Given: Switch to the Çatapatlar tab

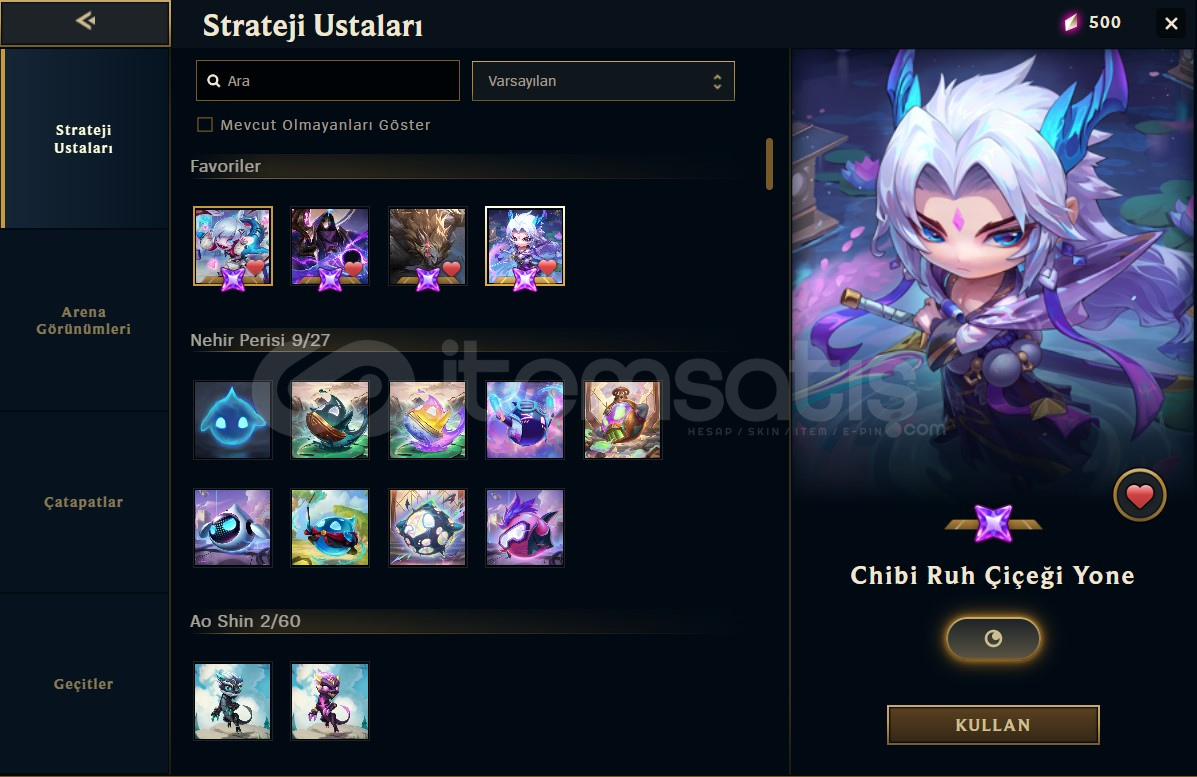Looking at the screenshot, I should (84, 502).
